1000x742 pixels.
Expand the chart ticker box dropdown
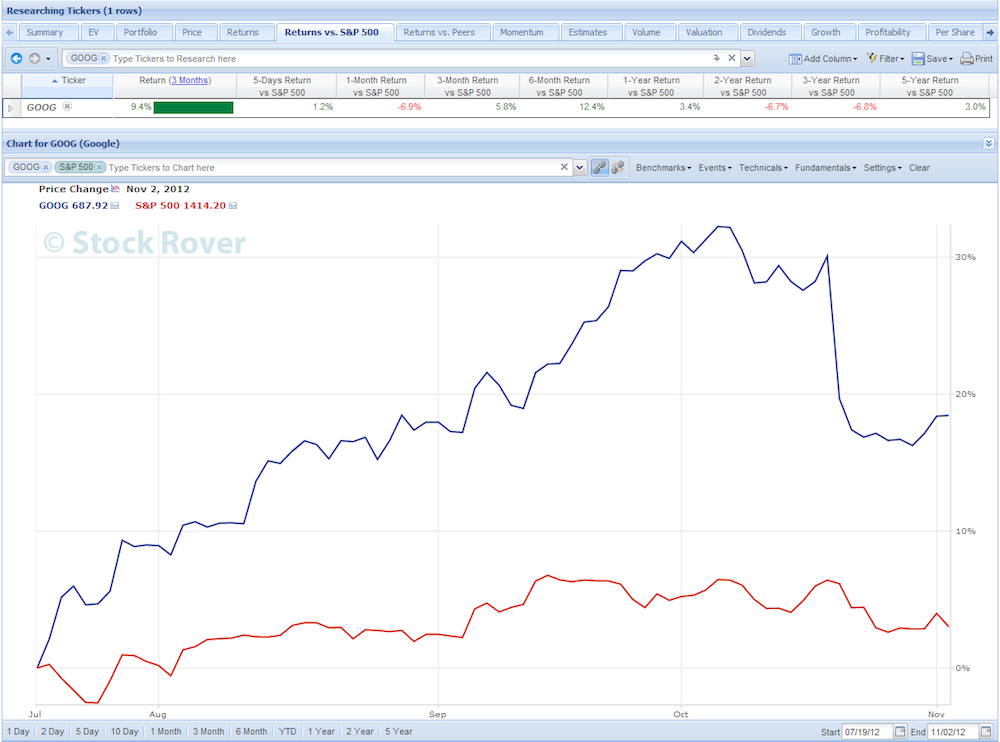580,168
